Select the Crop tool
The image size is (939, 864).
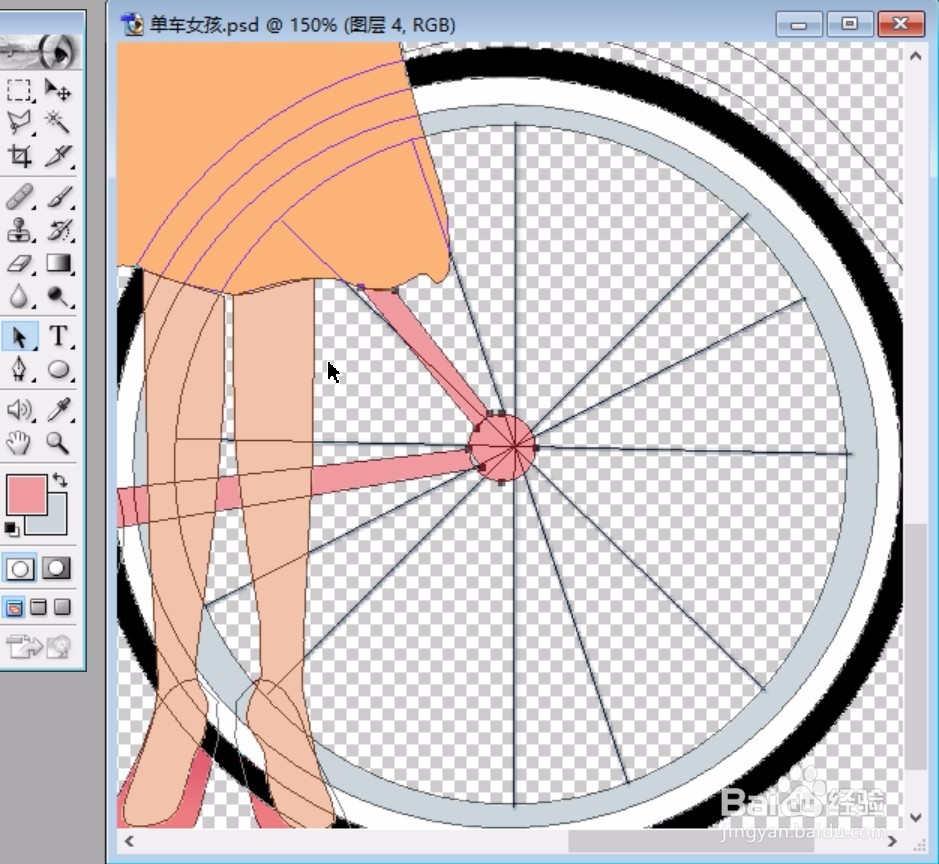(19, 156)
